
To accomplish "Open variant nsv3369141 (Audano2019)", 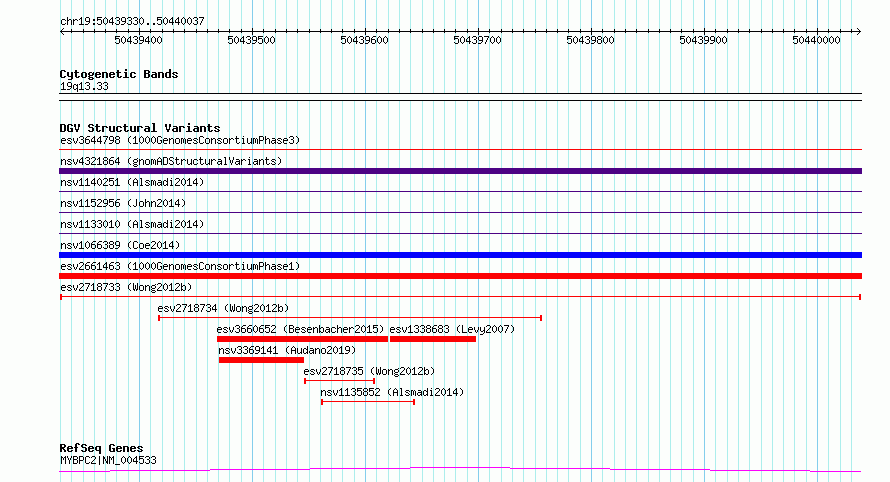I will pyautogui.click(x=287, y=350).
